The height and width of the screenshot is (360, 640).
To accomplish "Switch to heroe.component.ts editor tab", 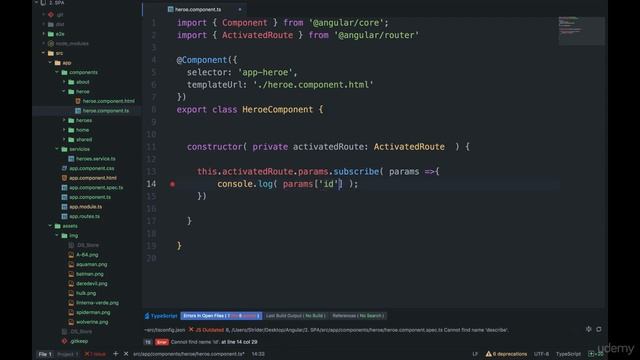I will pos(194,9).
